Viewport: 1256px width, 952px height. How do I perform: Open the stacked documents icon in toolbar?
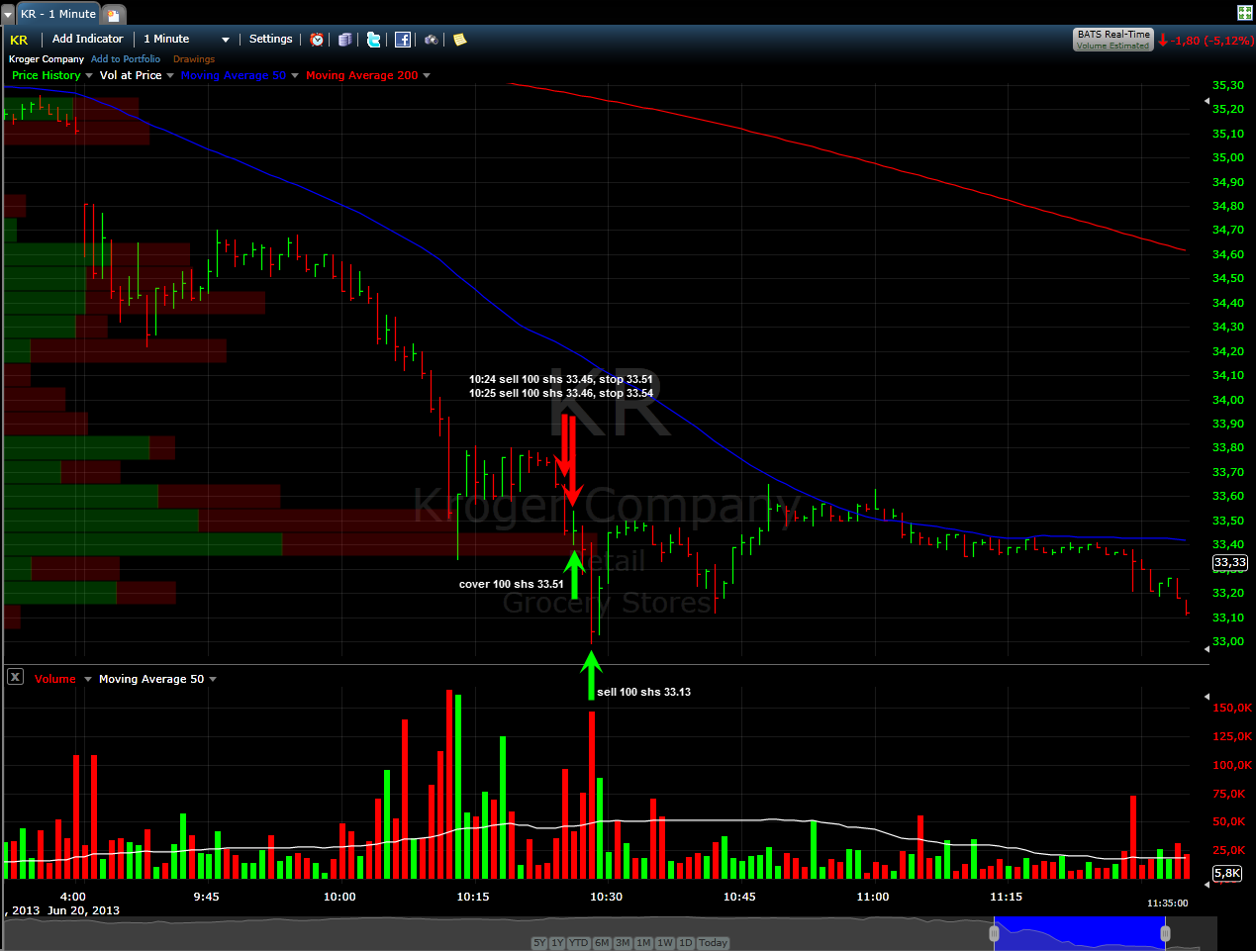pos(344,40)
